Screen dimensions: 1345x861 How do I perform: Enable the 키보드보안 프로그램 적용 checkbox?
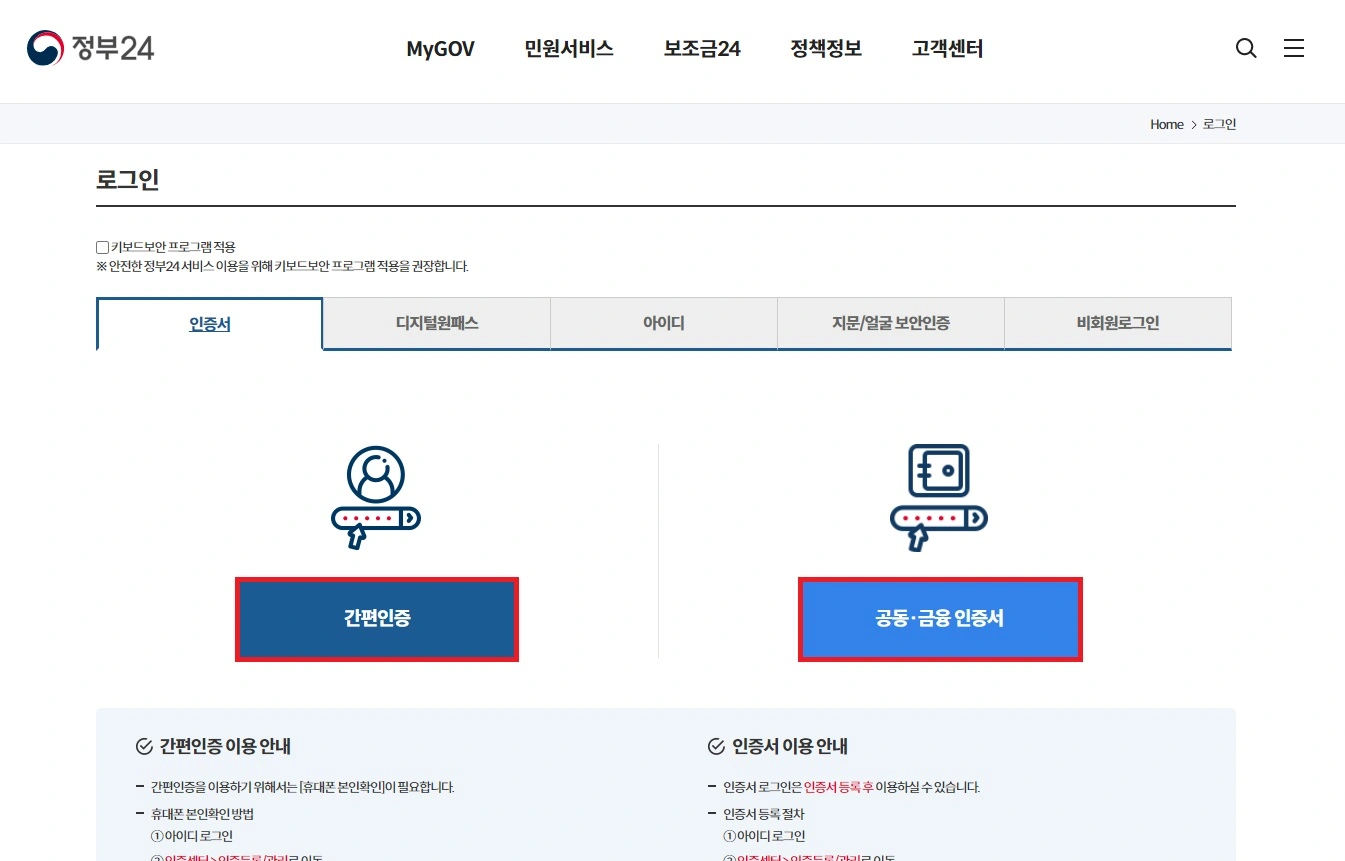pyautogui.click(x=101, y=246)
